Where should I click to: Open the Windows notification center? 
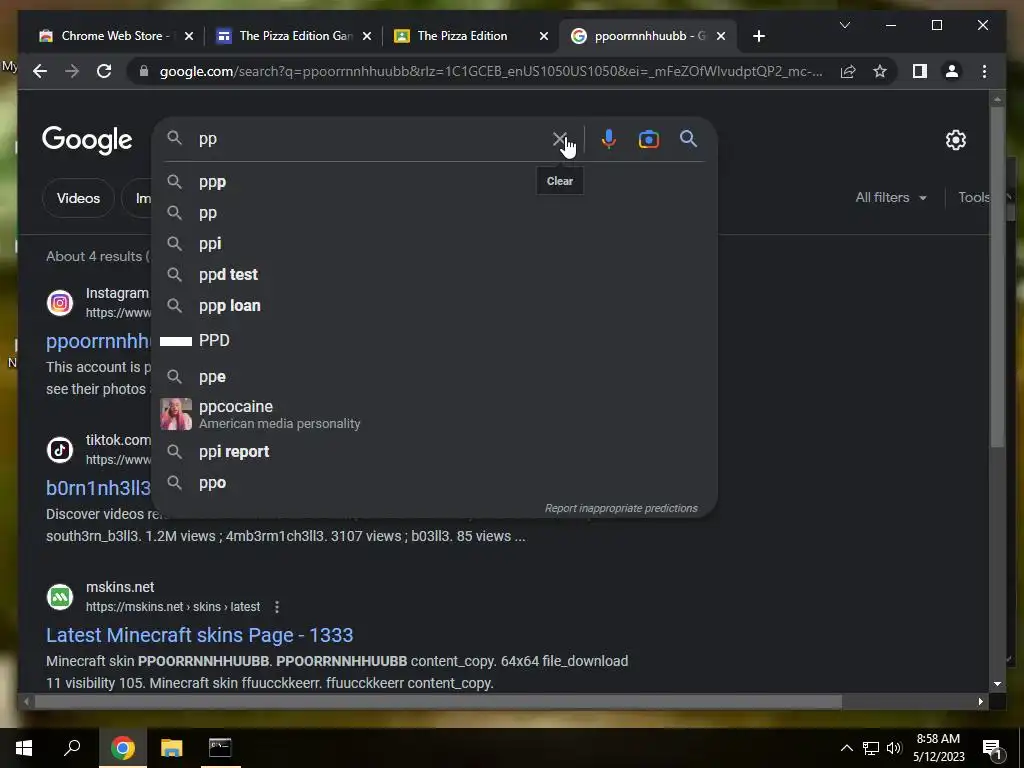[x=993, y=749]
